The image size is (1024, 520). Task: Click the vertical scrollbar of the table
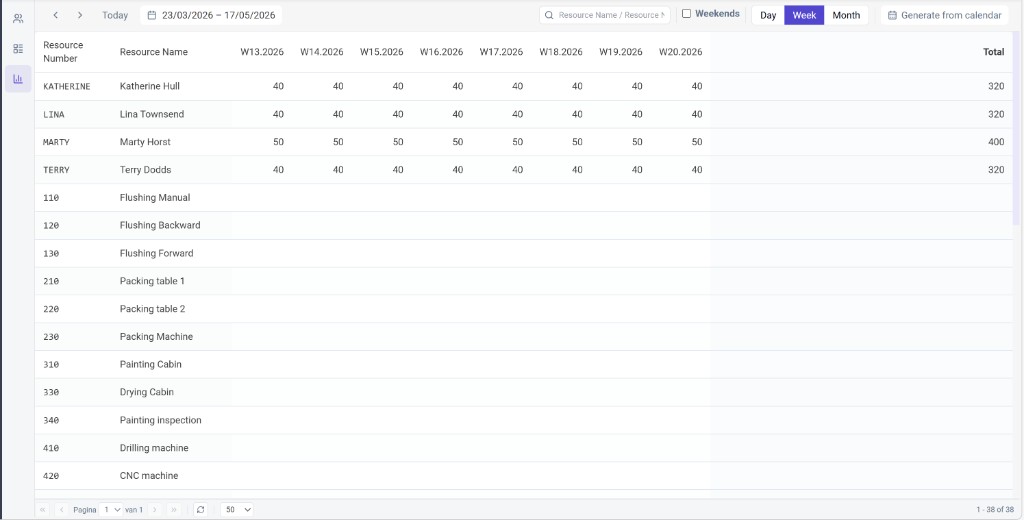click(x=1016, y=130)
